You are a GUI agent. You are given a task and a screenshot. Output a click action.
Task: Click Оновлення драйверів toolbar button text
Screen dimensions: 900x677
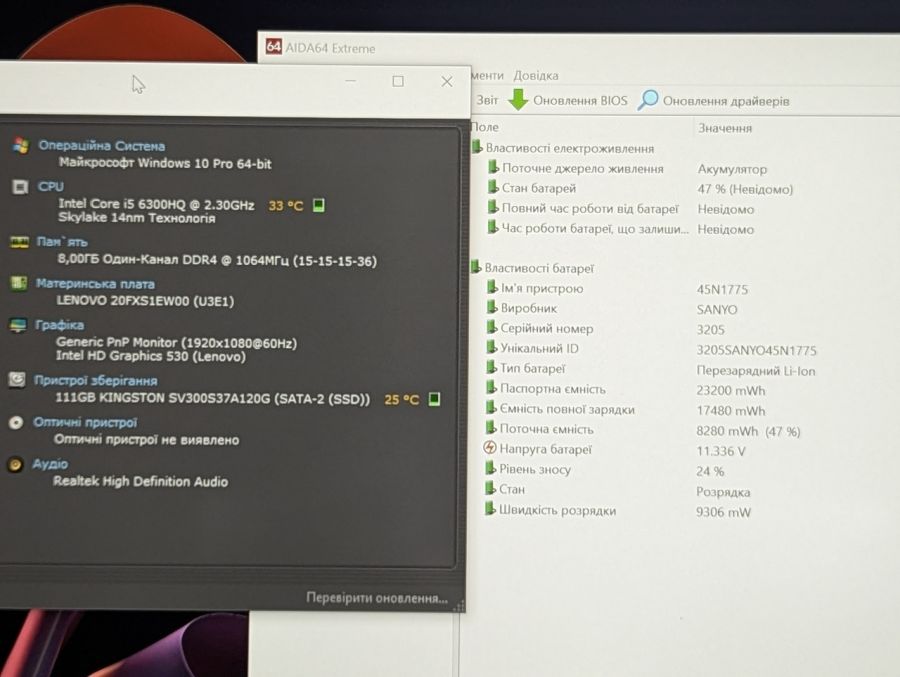point(726,101)
